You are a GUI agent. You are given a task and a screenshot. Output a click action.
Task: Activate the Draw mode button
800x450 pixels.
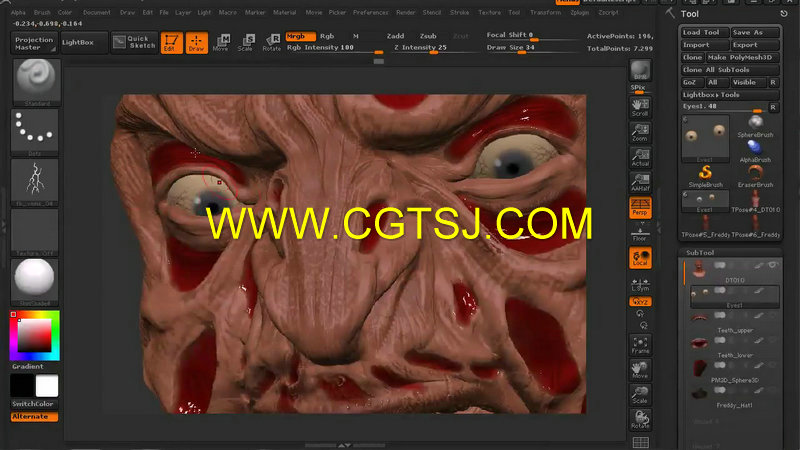[196, 43]
